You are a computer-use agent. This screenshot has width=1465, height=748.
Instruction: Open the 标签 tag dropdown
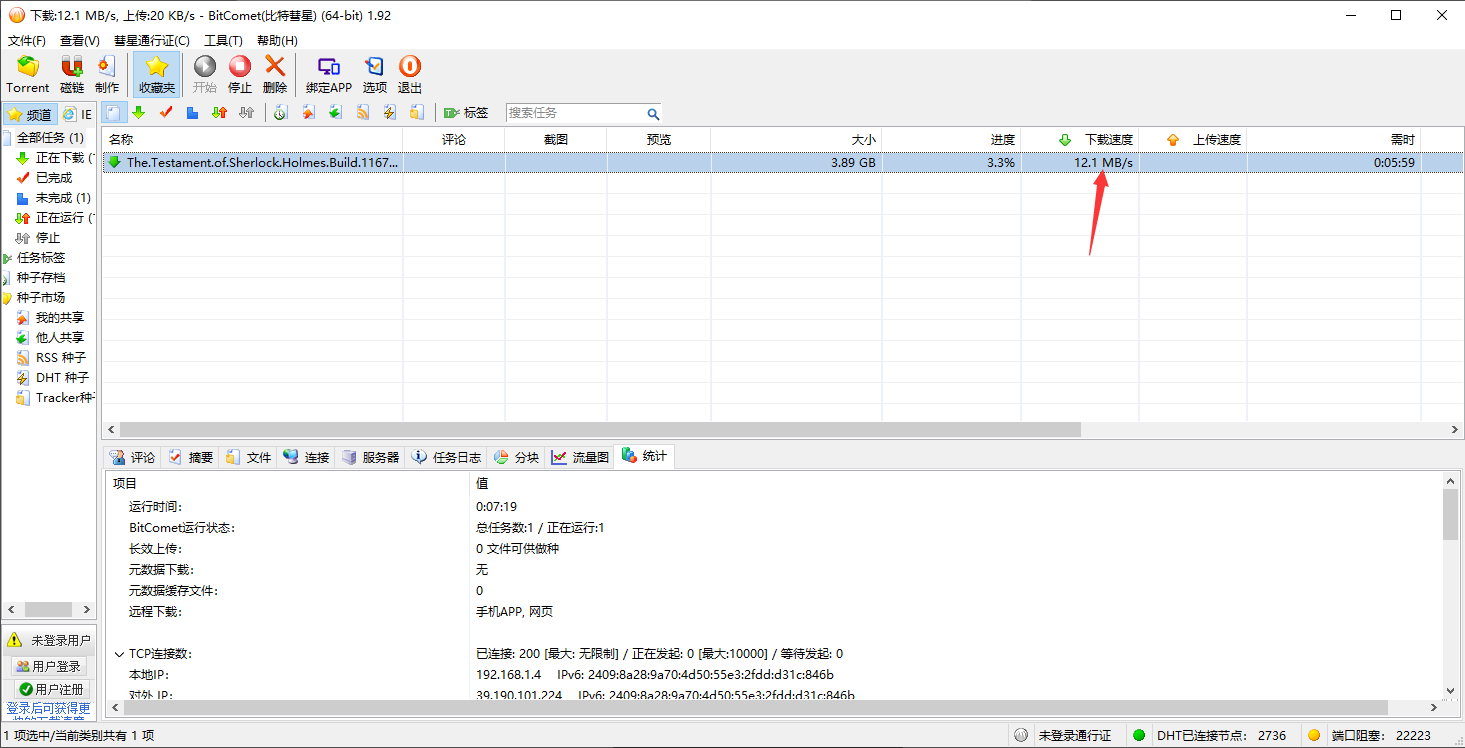point(466,113)
